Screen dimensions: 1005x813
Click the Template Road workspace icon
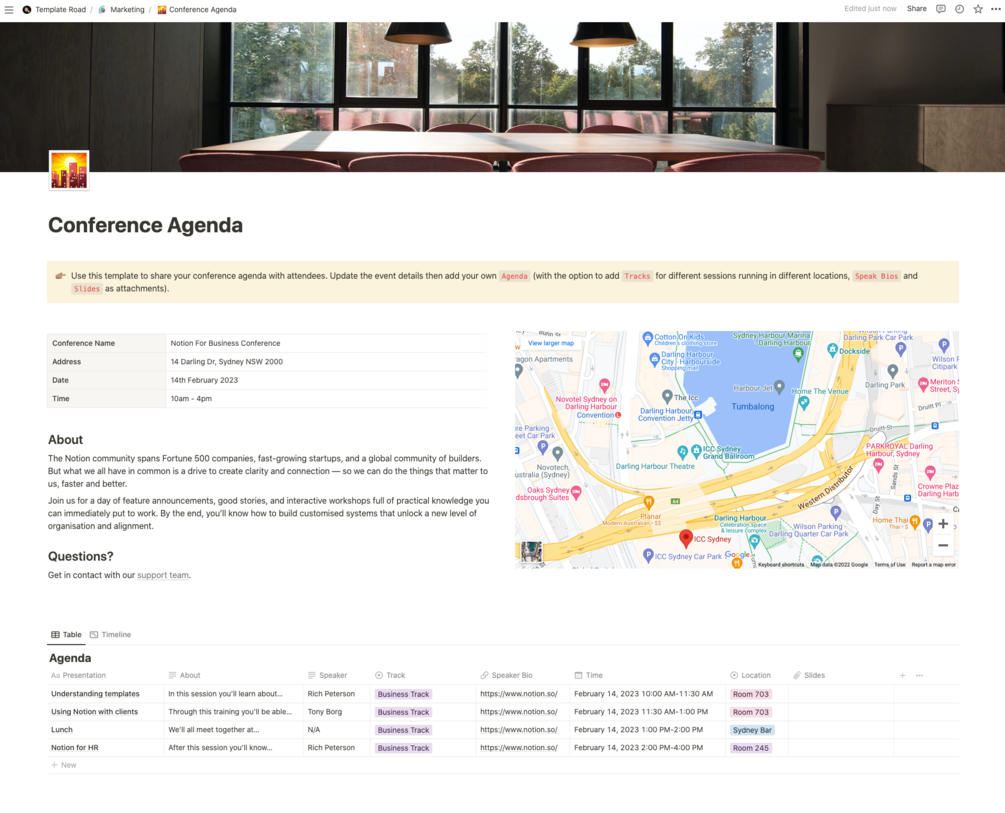[27, 10]
